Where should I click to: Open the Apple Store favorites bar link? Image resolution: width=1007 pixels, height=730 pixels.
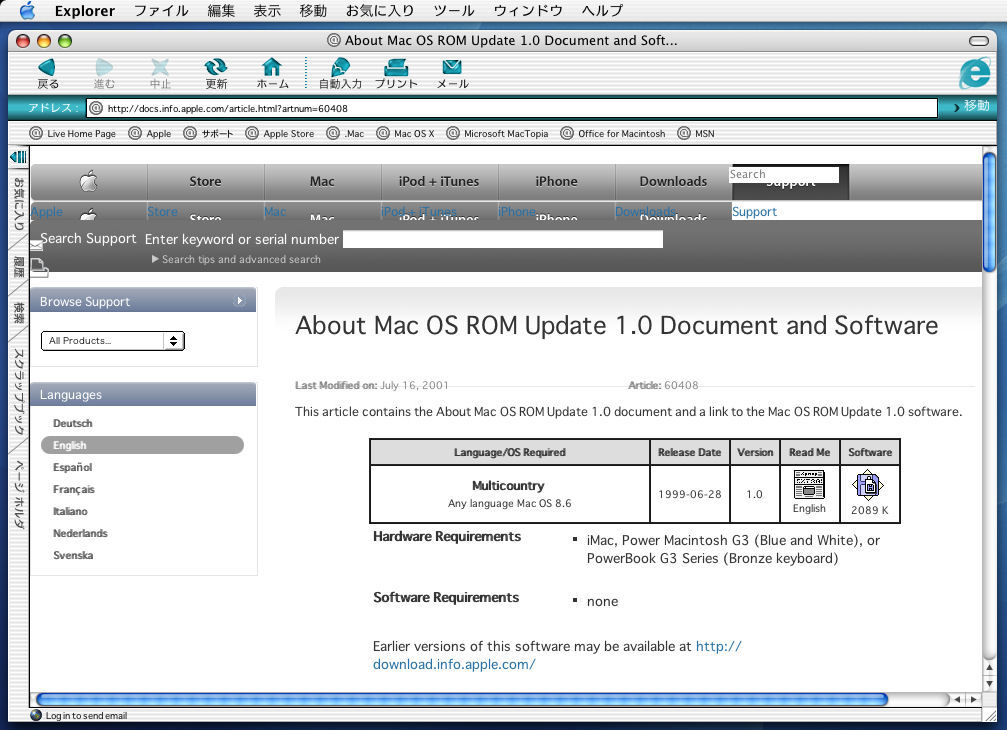[280, 134]
